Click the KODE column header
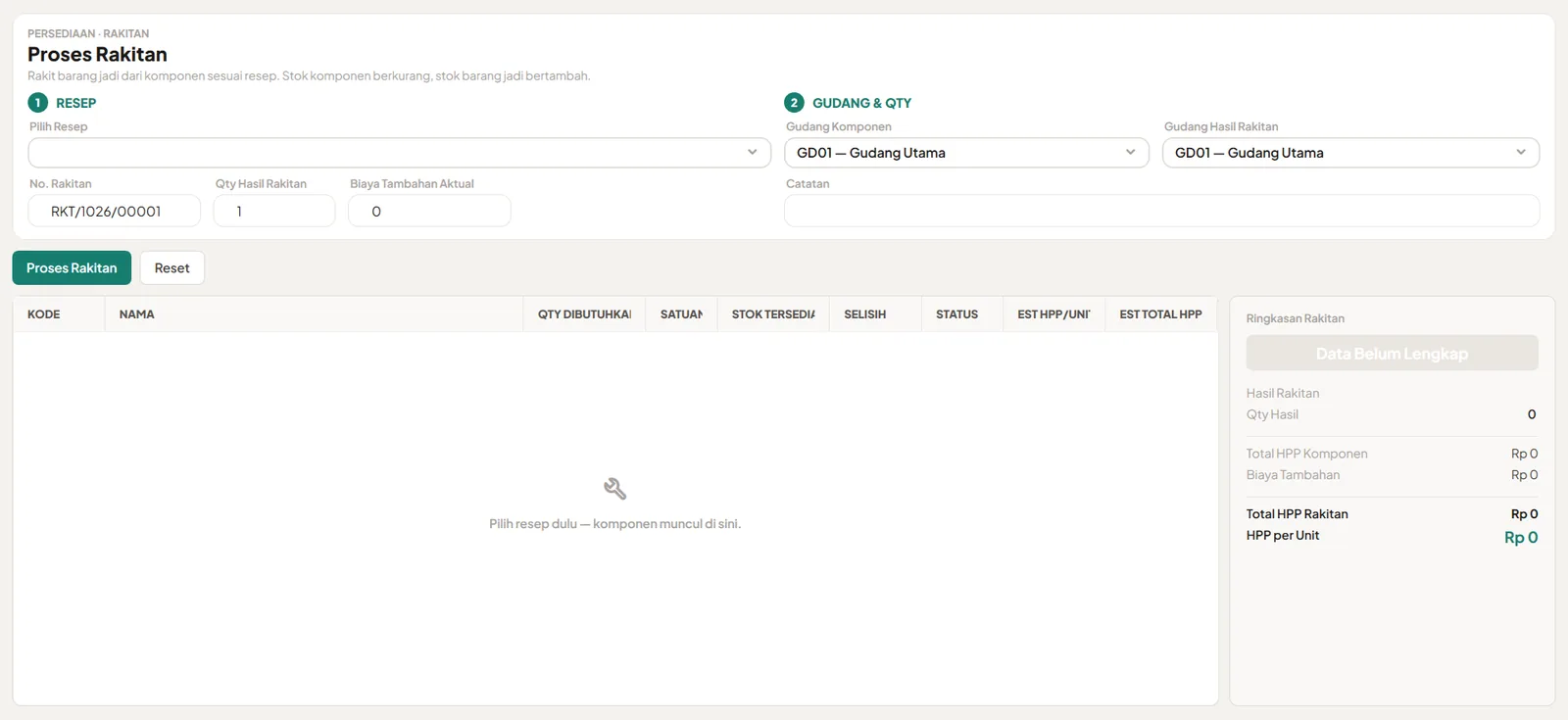Image resolution: width=1568 pixels, height=720 pixels. (x=59, y=314)
